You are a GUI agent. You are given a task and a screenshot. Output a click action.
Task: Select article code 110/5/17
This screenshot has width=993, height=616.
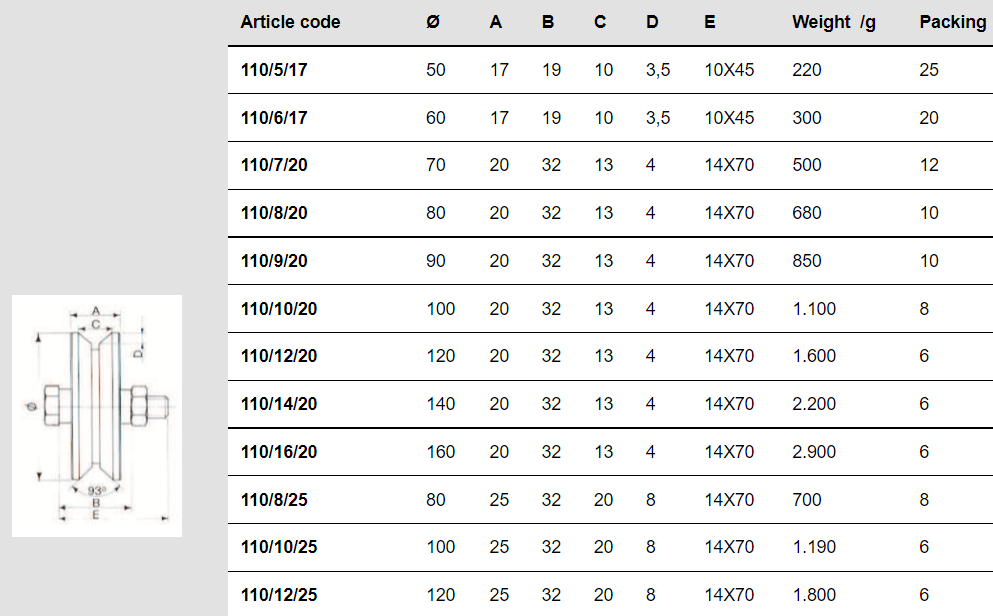274,70
